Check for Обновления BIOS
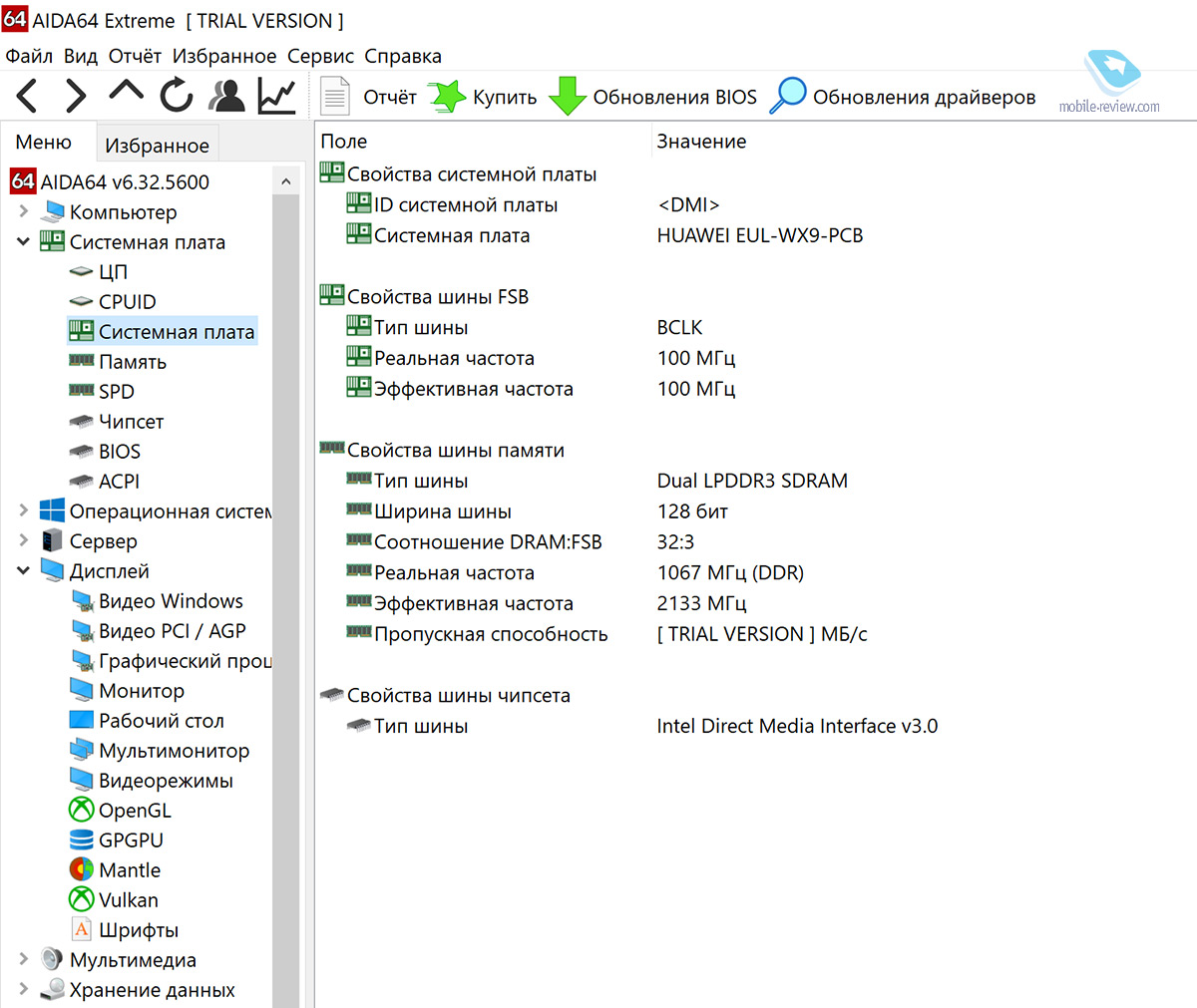1197x1008 pixels. pos(652,97)
